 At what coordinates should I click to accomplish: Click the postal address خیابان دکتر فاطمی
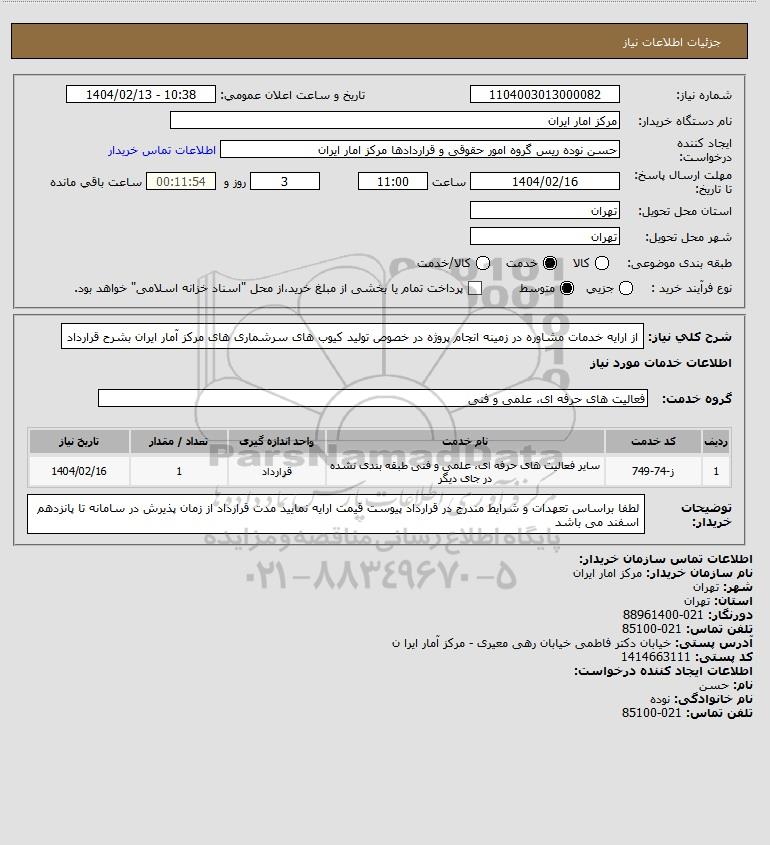531,643
